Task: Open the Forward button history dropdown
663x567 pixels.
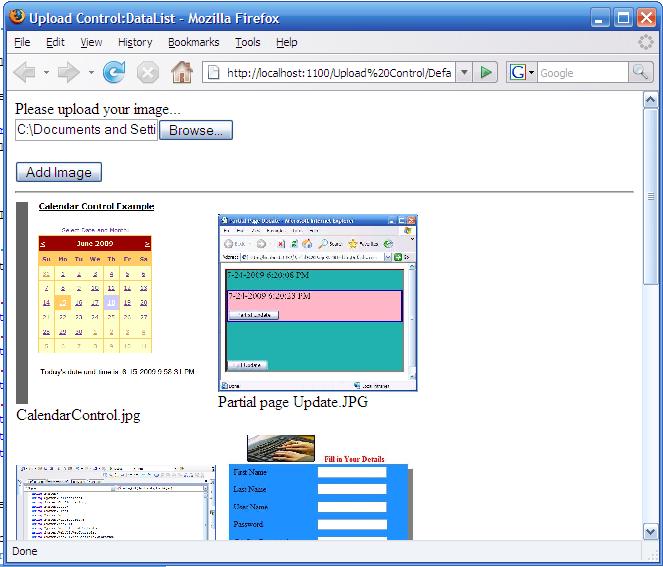Action: click(91, 73)
